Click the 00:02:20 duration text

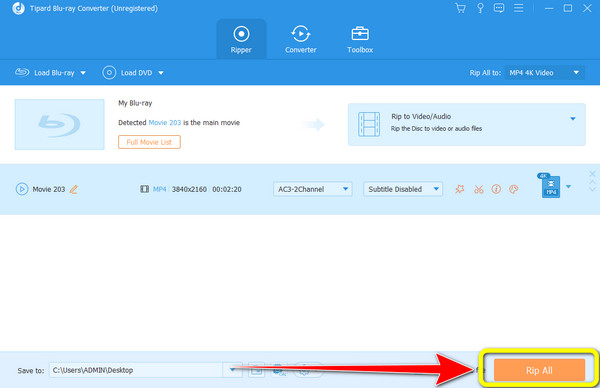(227, 189)
